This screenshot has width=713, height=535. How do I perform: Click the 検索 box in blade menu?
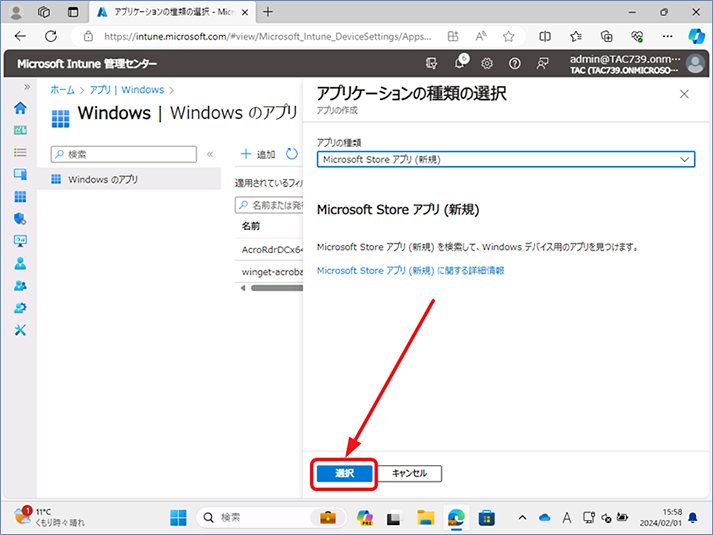click(x=124, y=155)
